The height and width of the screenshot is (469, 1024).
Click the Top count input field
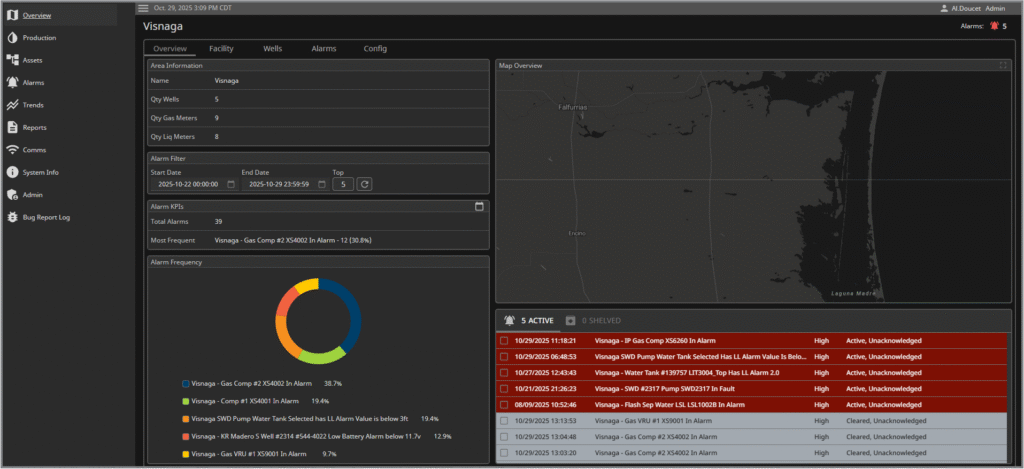[x=342, y=184]
